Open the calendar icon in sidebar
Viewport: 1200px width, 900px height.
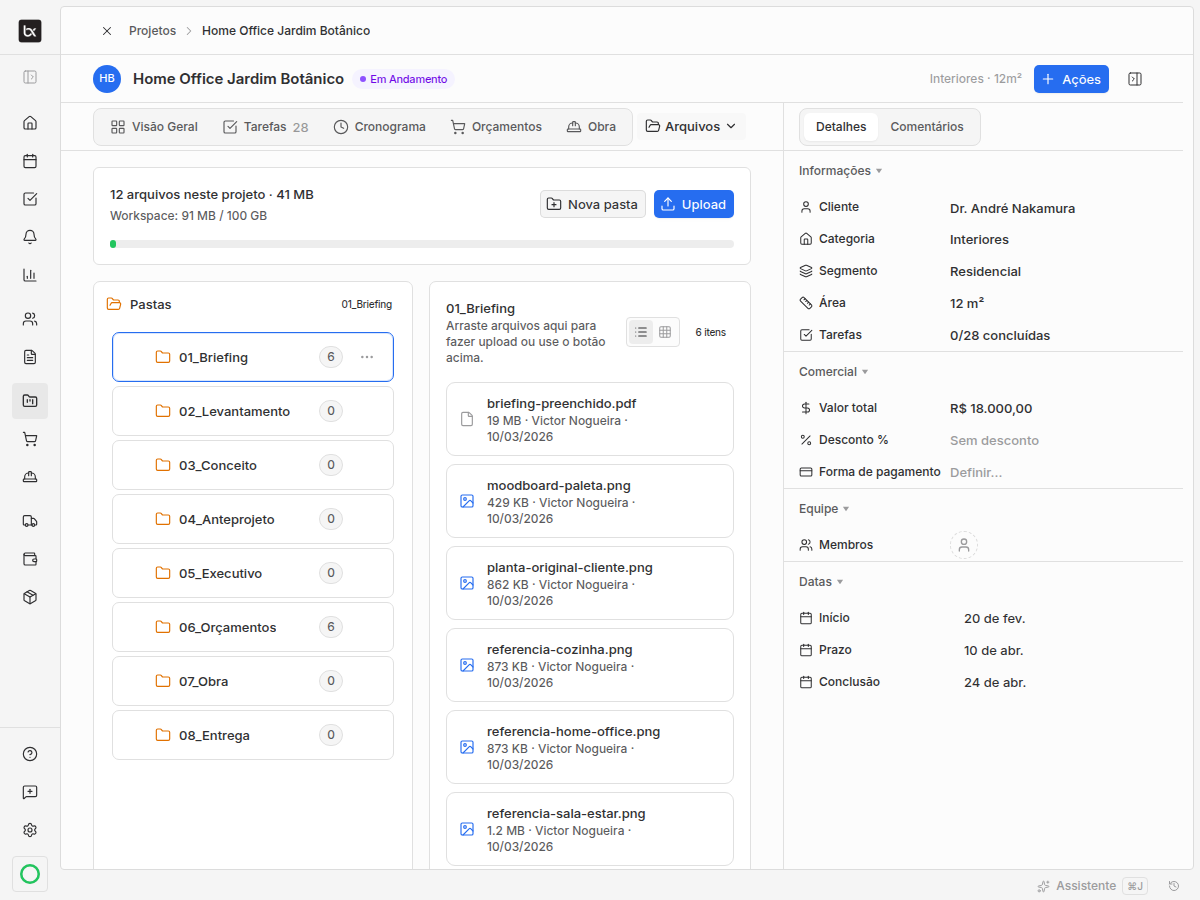30,161
